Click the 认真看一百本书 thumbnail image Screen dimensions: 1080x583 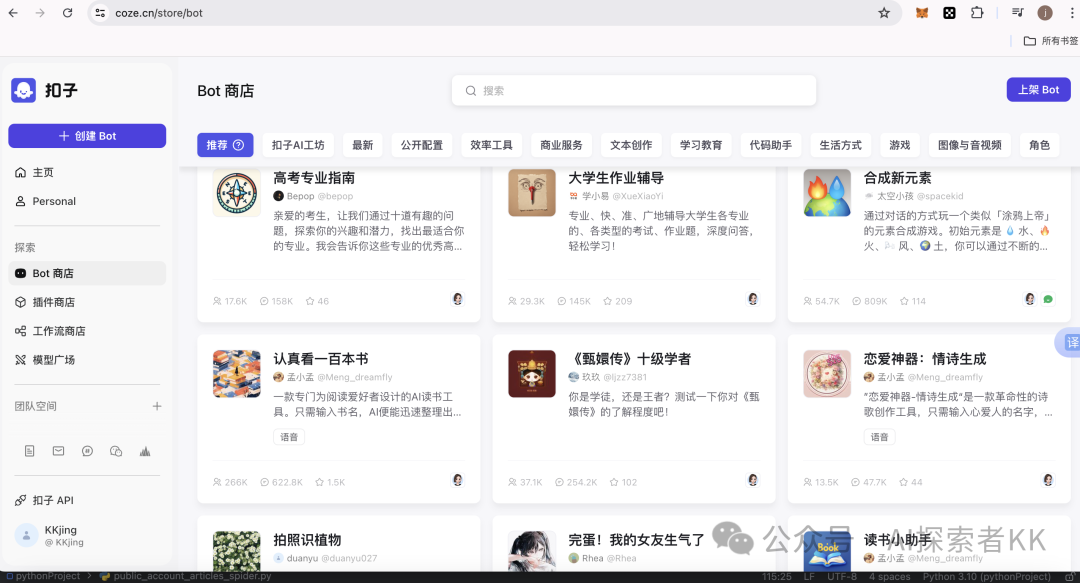[237, 374]
